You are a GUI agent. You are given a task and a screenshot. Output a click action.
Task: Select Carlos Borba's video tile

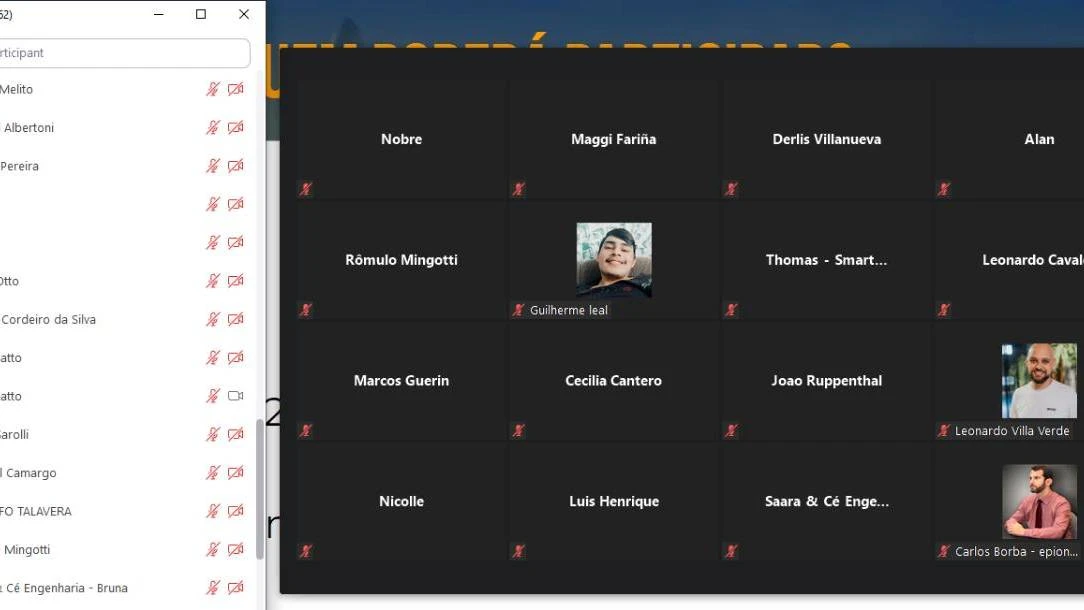1038,502
